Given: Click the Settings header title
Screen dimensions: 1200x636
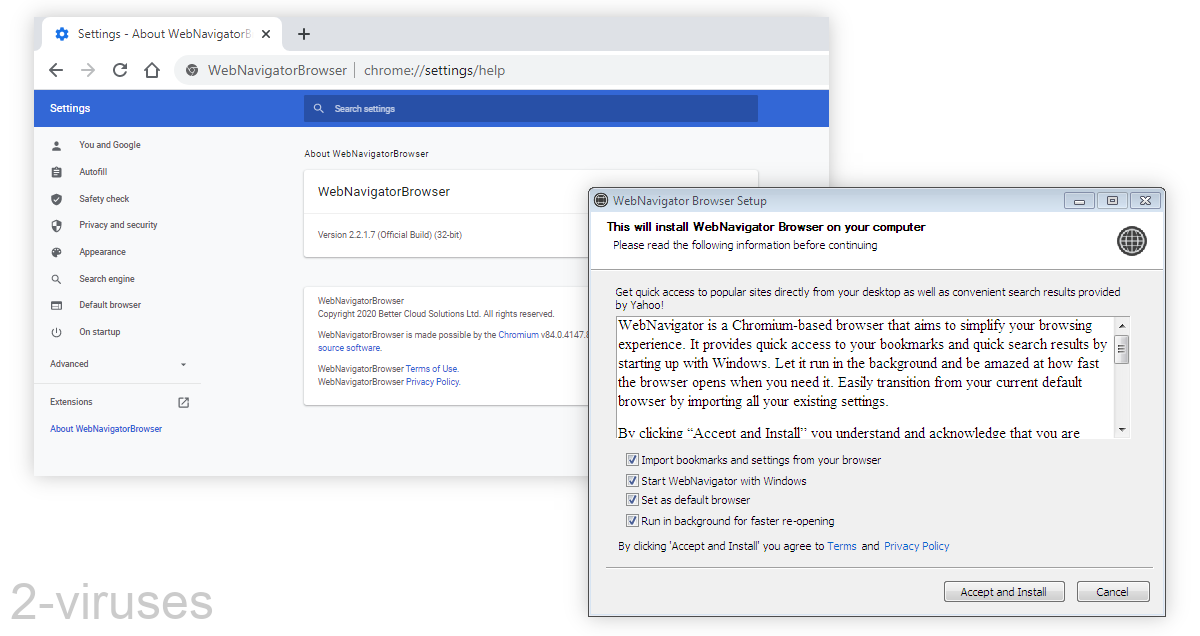Looking at the screenshot, I should [x=70, y=109].
